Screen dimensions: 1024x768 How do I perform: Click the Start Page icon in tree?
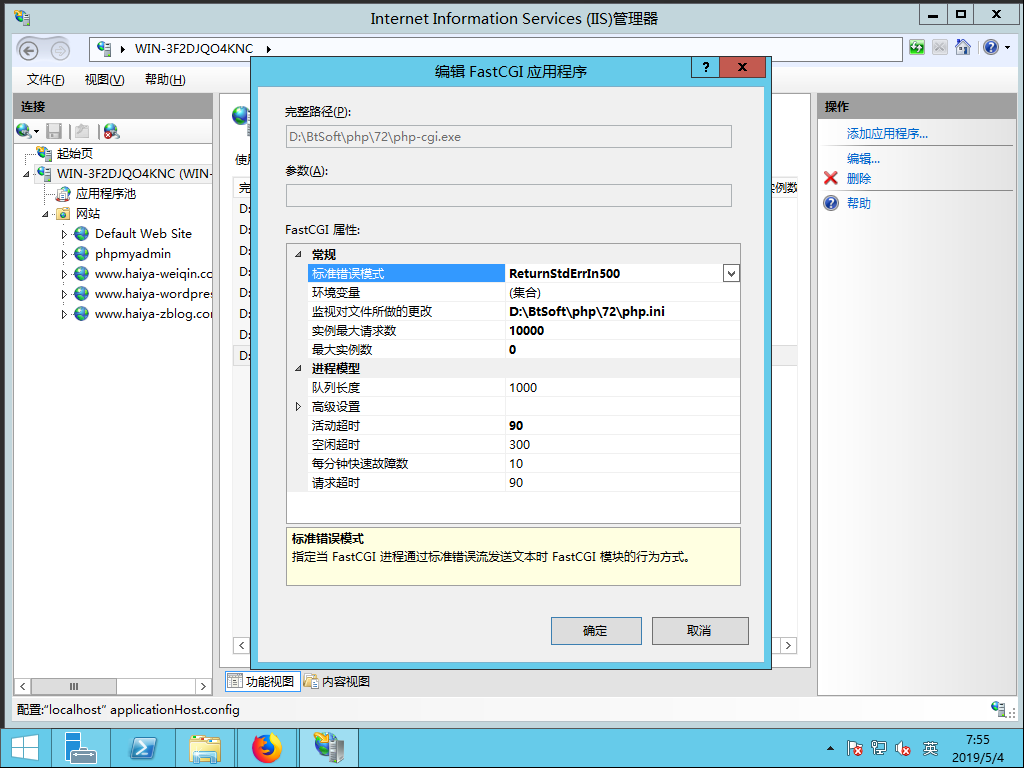[x=44, y=153]
